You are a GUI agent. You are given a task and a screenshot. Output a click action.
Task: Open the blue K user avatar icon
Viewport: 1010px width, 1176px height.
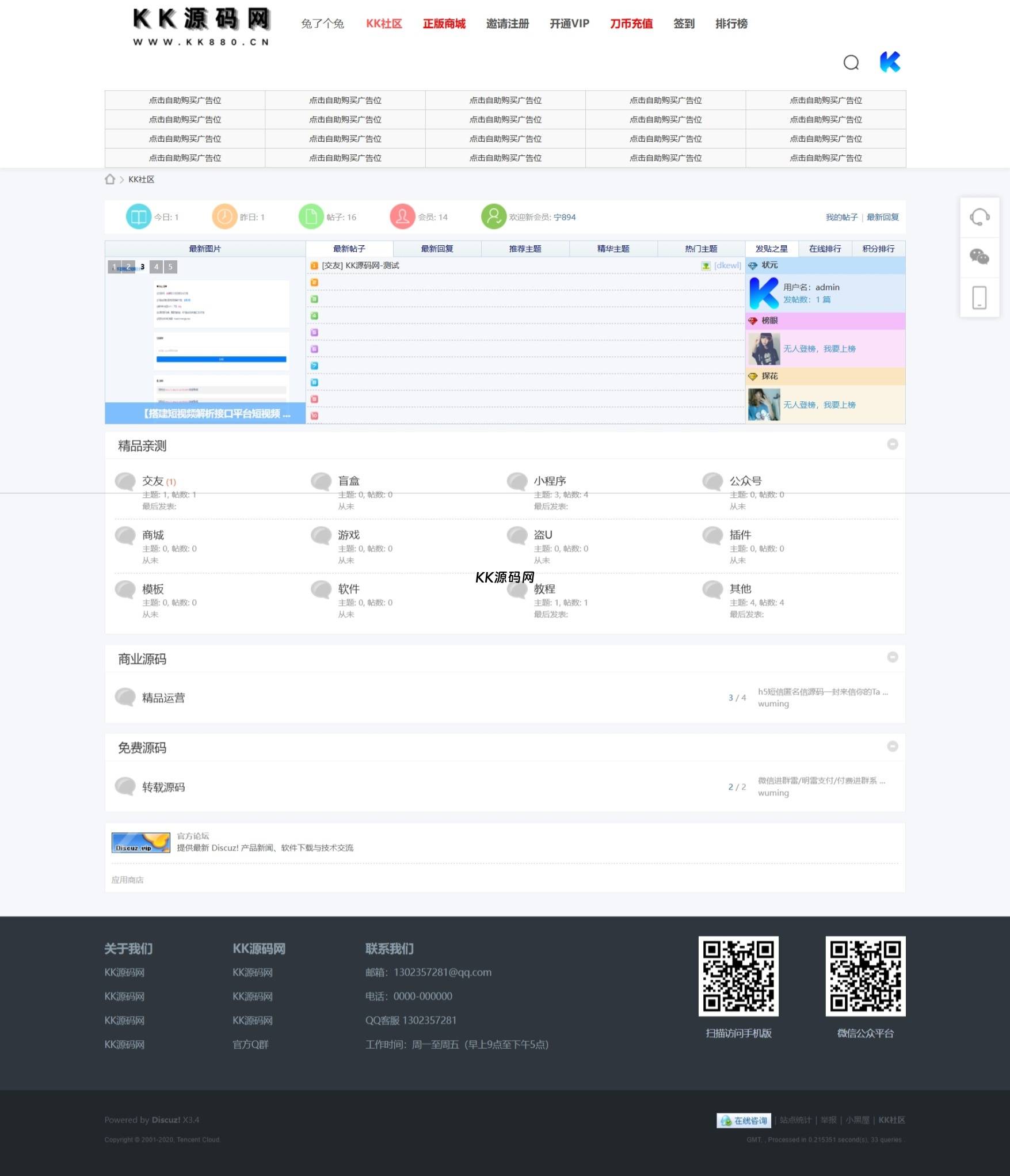889,62
